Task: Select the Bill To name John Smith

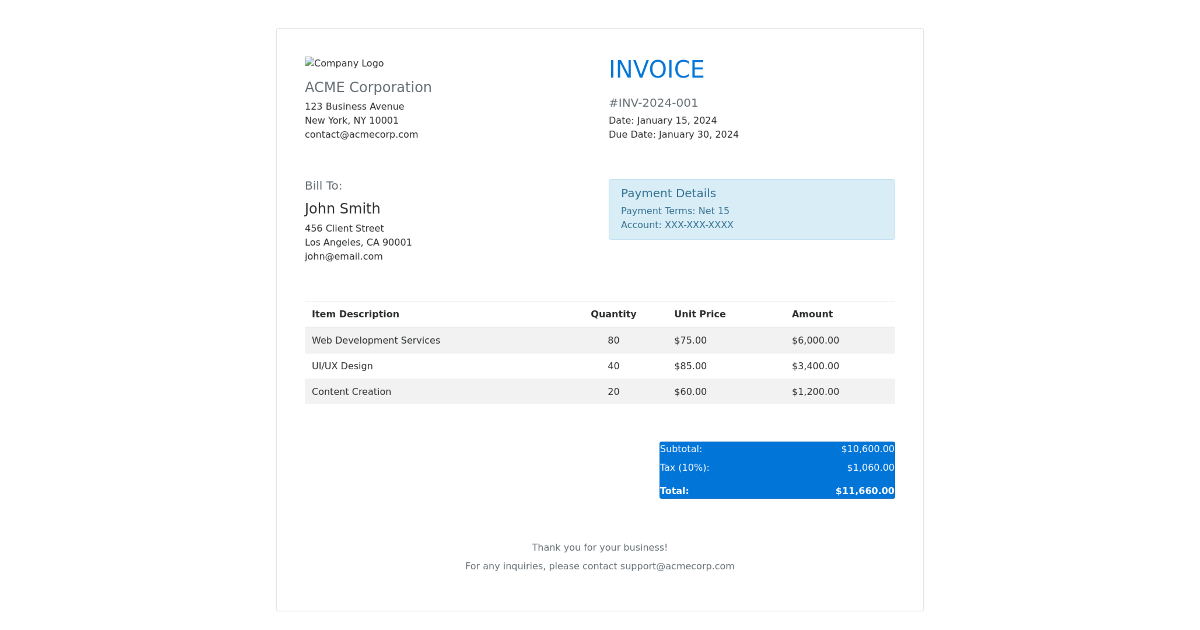Action: pos(342,208)
